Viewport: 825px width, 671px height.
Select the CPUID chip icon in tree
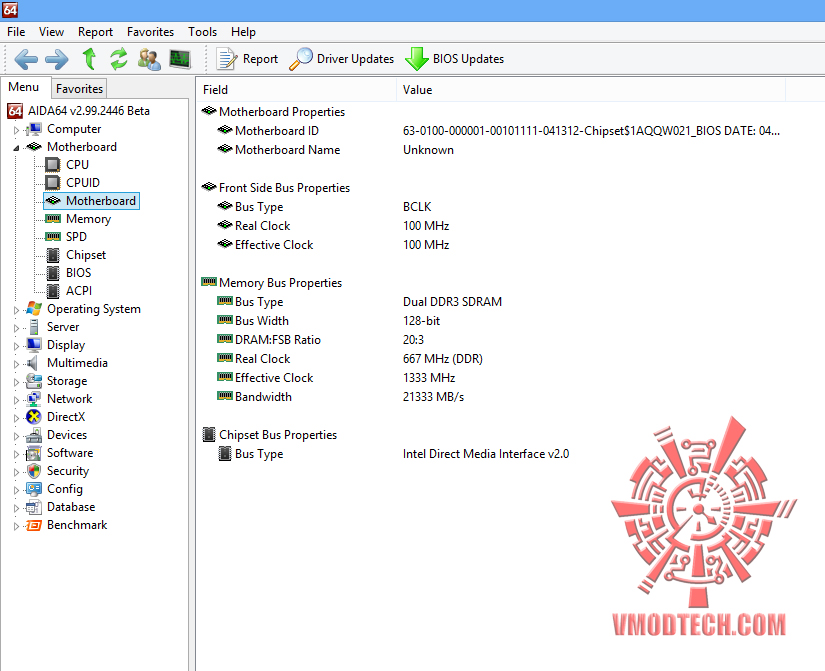[53, 183]
